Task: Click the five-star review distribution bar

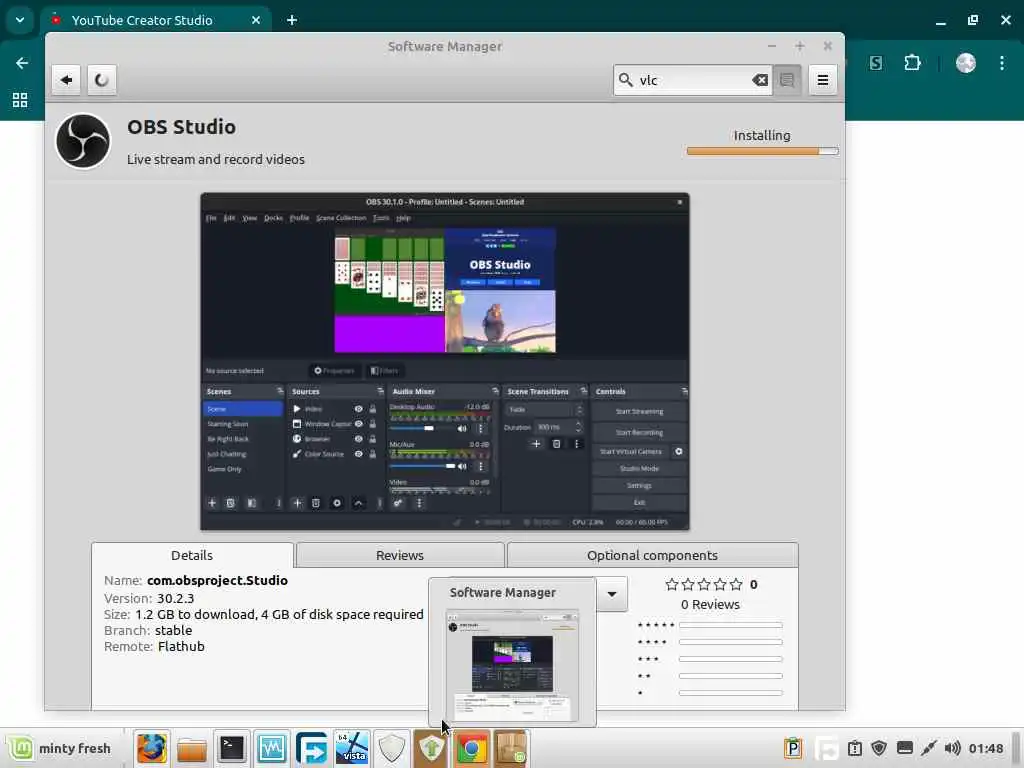Action: pos(730,625)
